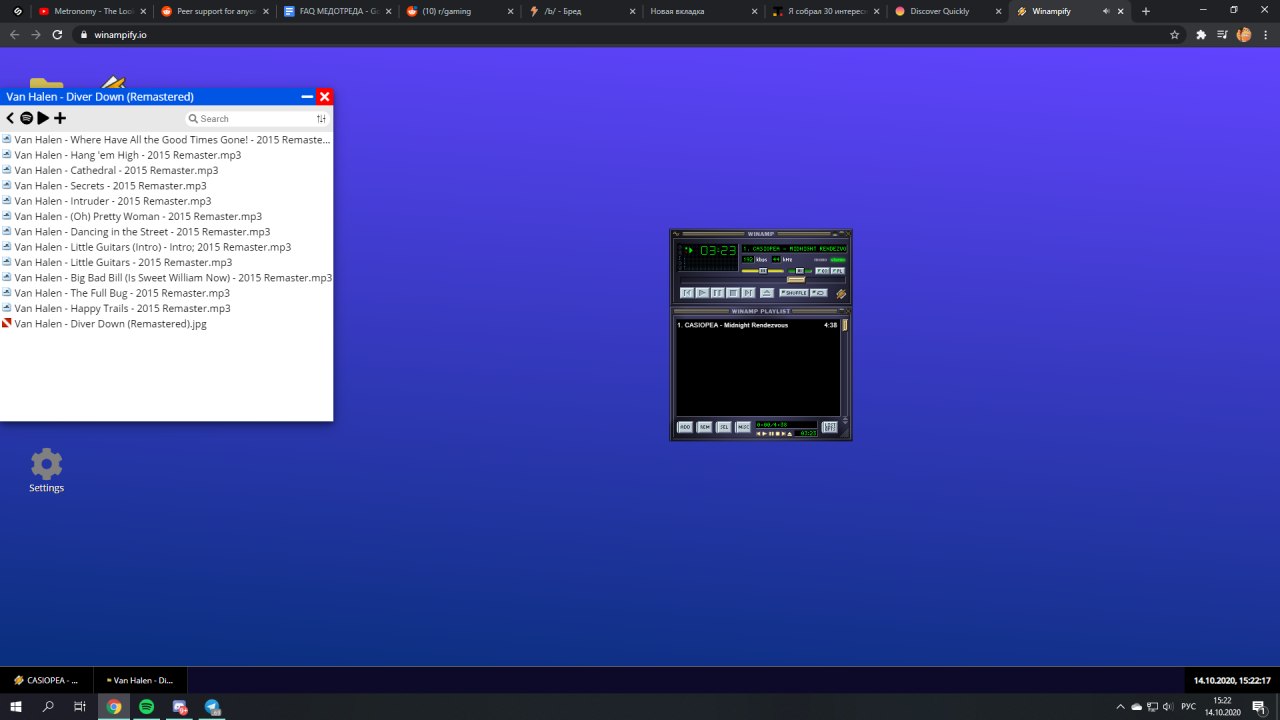Open the Windows Start menu
The width and height of the screenshot is (1280, 720).
16,706
